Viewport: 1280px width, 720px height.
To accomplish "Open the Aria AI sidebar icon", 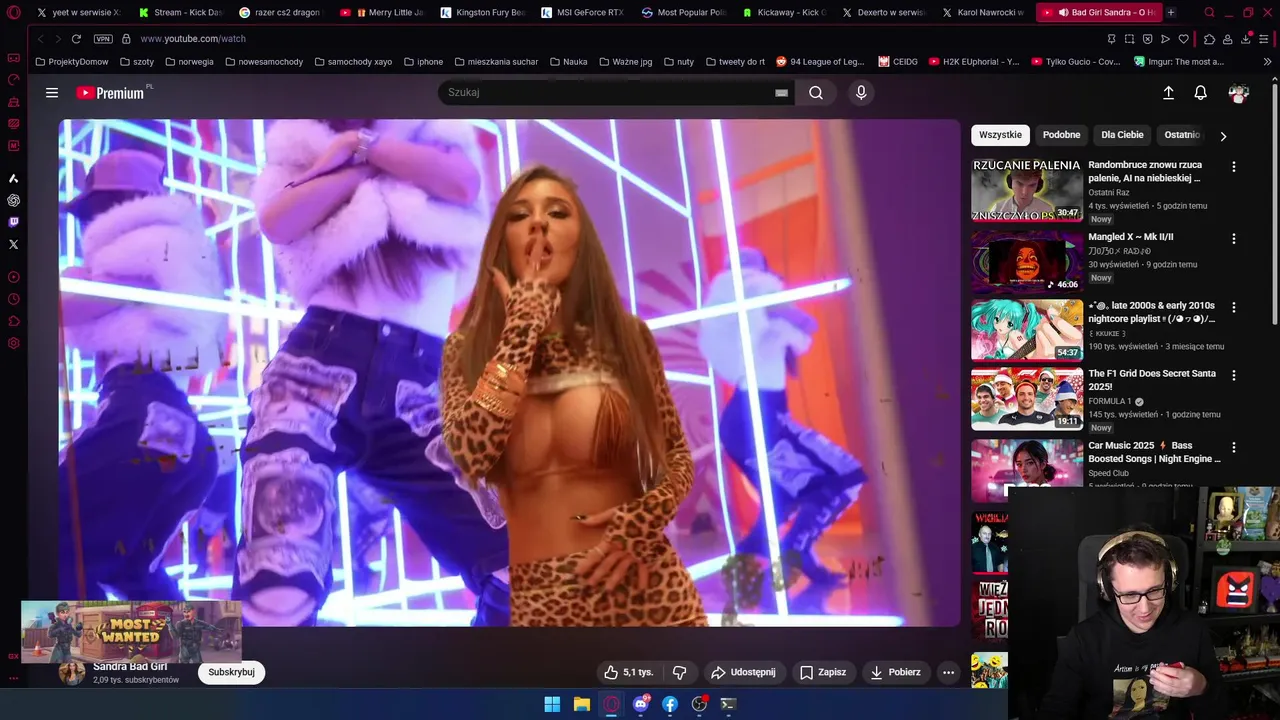I will tap(13, 178).
